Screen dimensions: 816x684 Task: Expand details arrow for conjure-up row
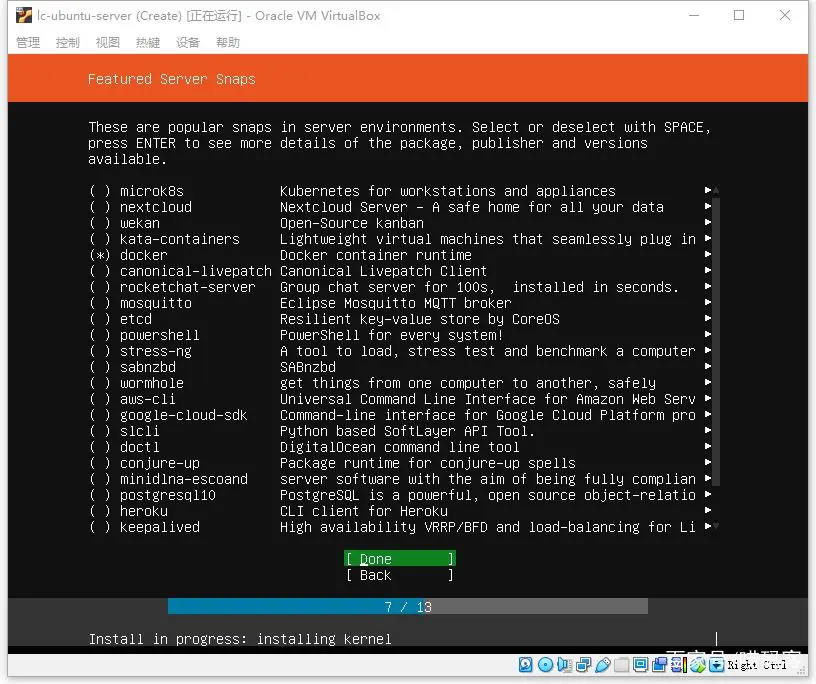click(708, 462)
